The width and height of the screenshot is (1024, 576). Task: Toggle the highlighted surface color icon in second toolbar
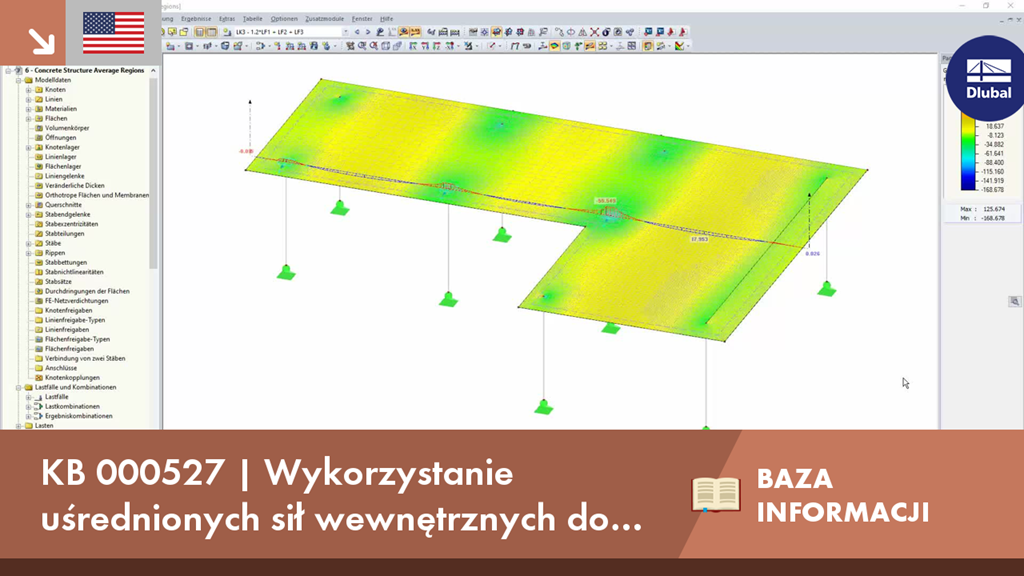pos(554,46)
